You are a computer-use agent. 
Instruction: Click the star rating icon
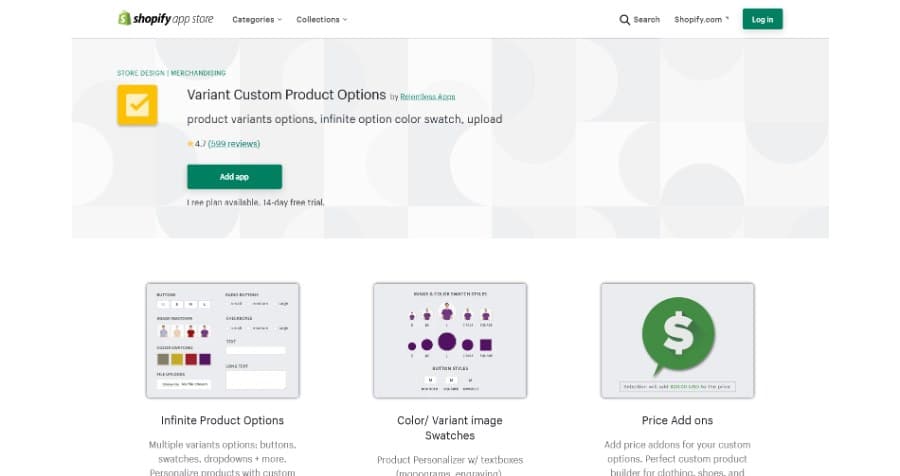190,144
